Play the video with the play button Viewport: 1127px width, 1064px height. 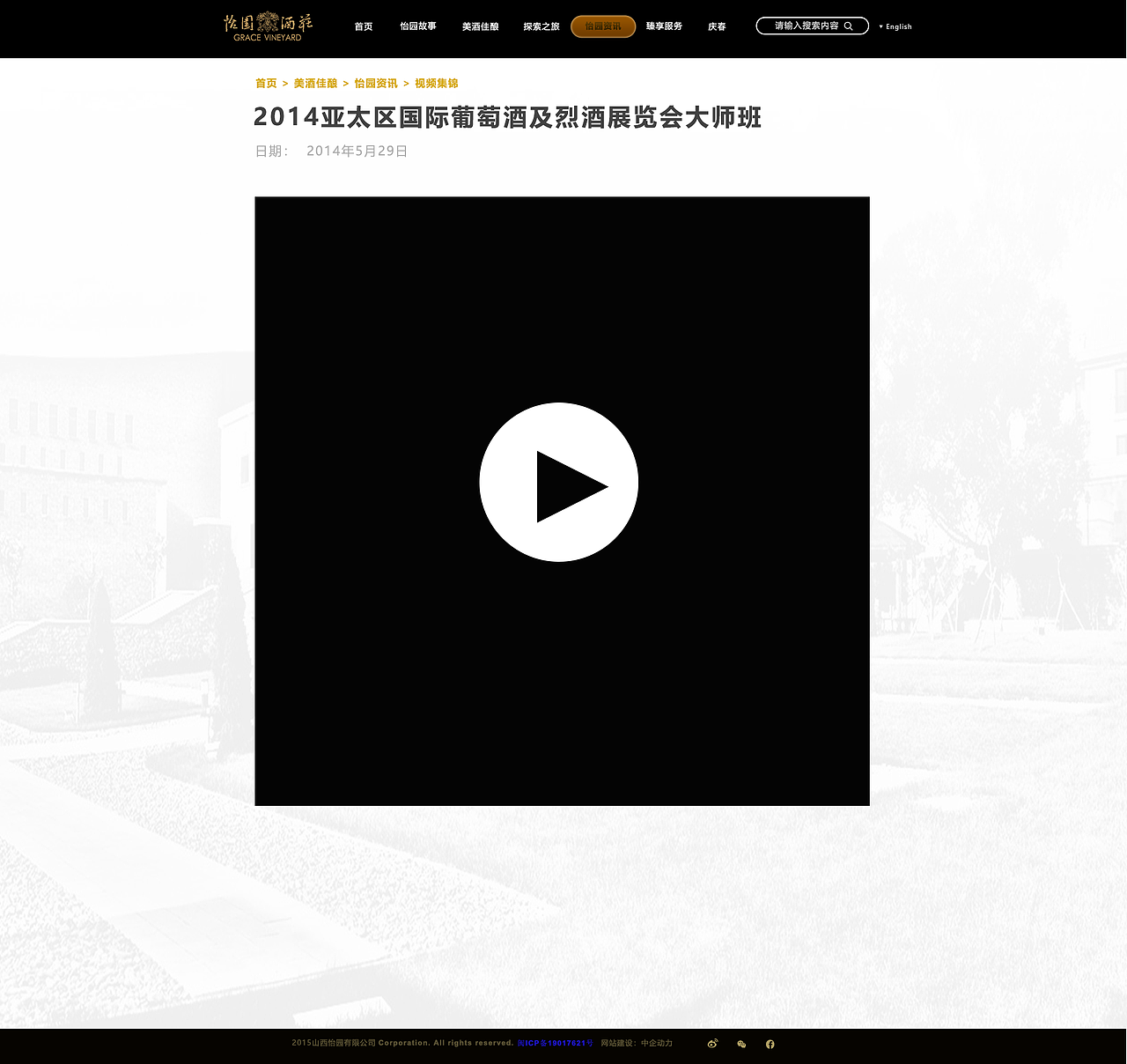tap(559, 482)
